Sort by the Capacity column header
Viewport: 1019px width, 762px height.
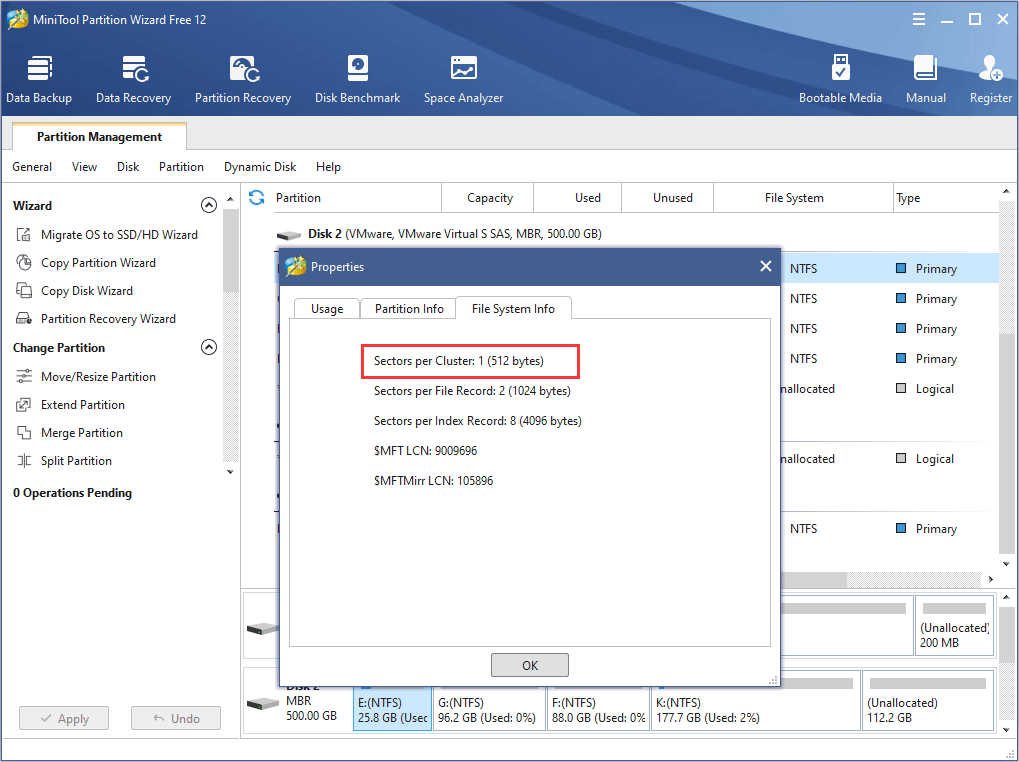click(489, 197)
